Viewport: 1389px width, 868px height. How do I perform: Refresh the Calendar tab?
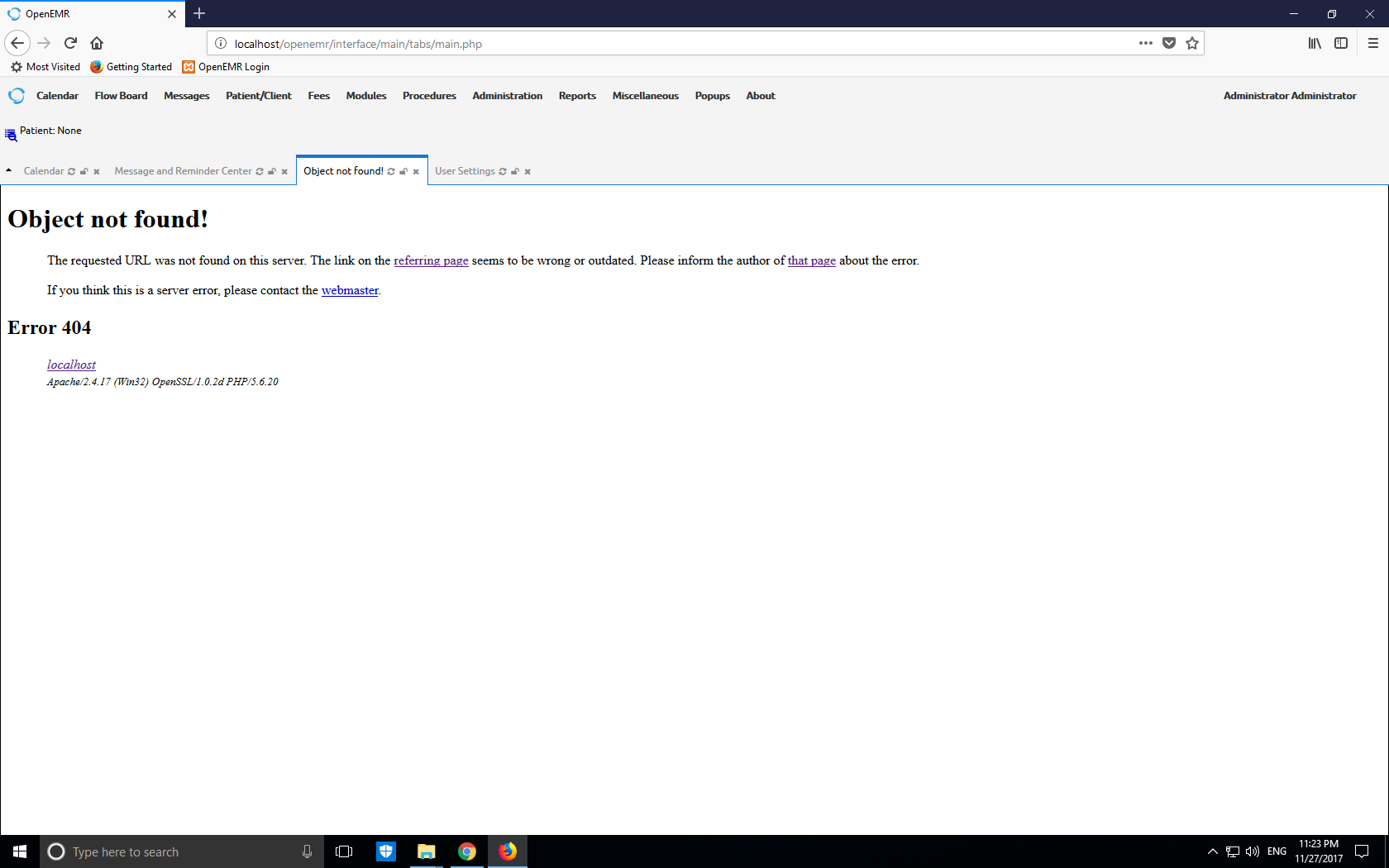pos(72,172)
